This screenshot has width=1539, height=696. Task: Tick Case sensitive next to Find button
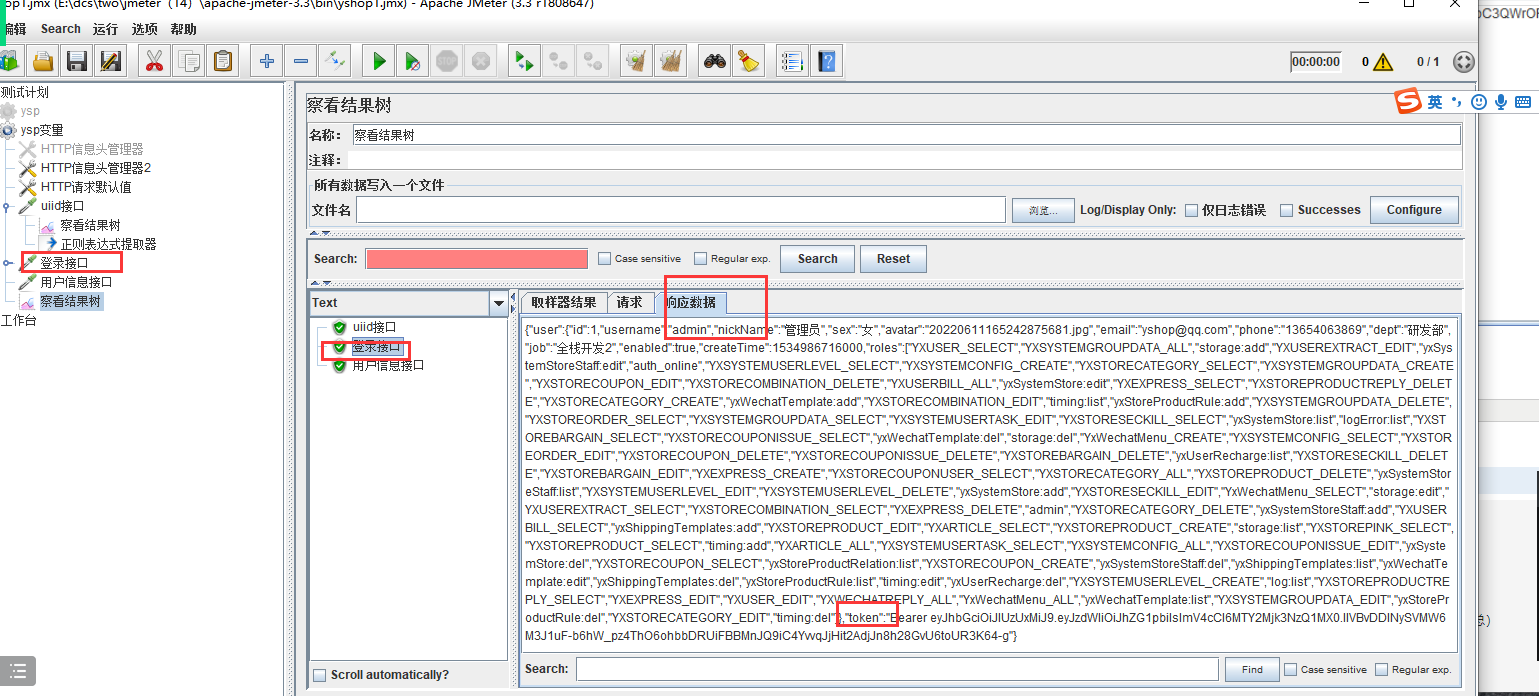1290,669
